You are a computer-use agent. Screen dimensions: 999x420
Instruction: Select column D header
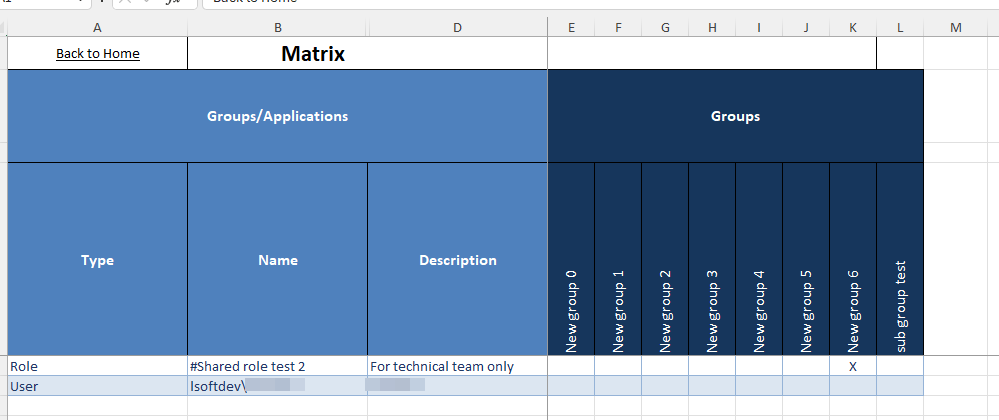tap(457, 28)
